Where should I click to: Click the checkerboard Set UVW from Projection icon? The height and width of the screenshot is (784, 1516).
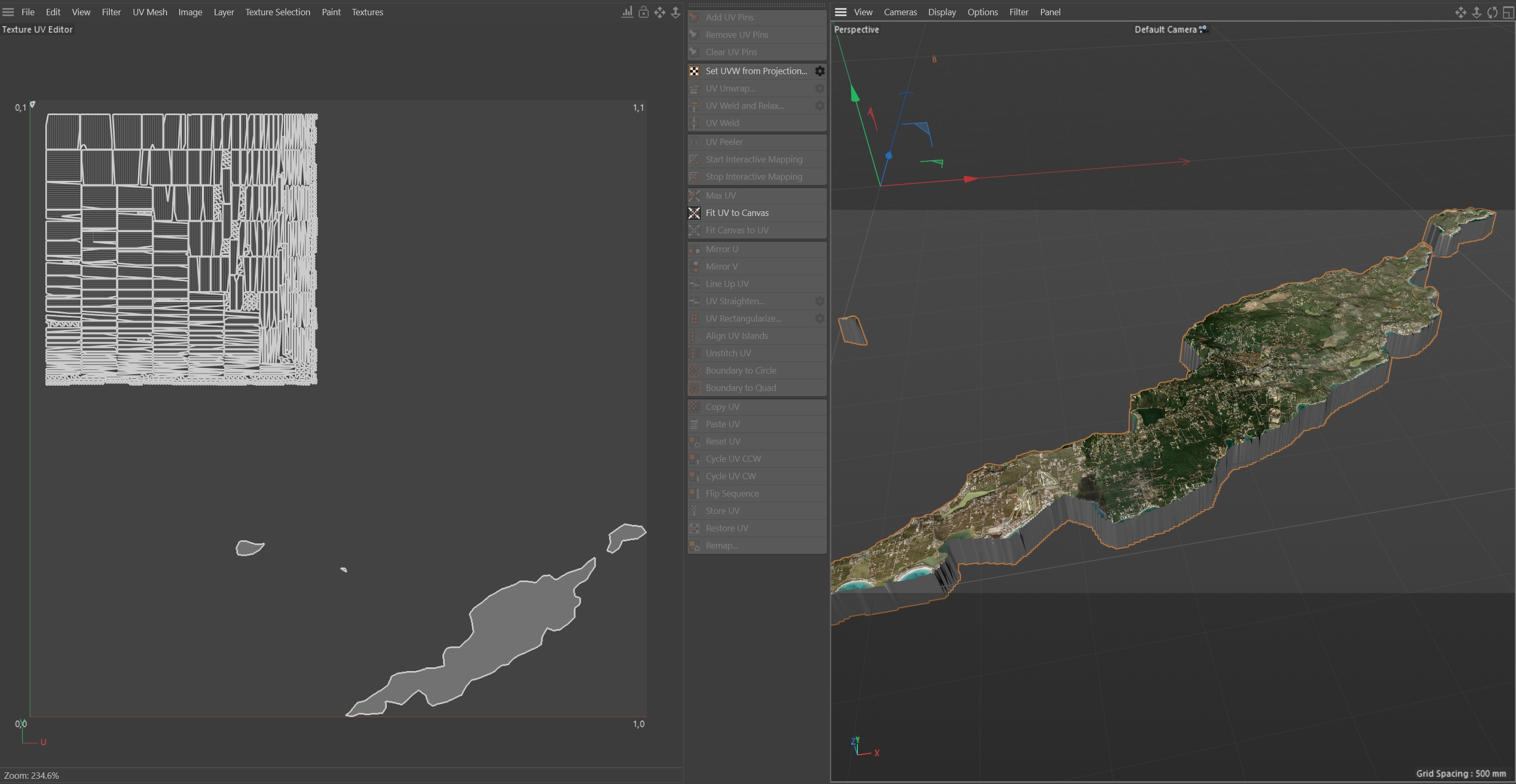click(x=694, y=71)
